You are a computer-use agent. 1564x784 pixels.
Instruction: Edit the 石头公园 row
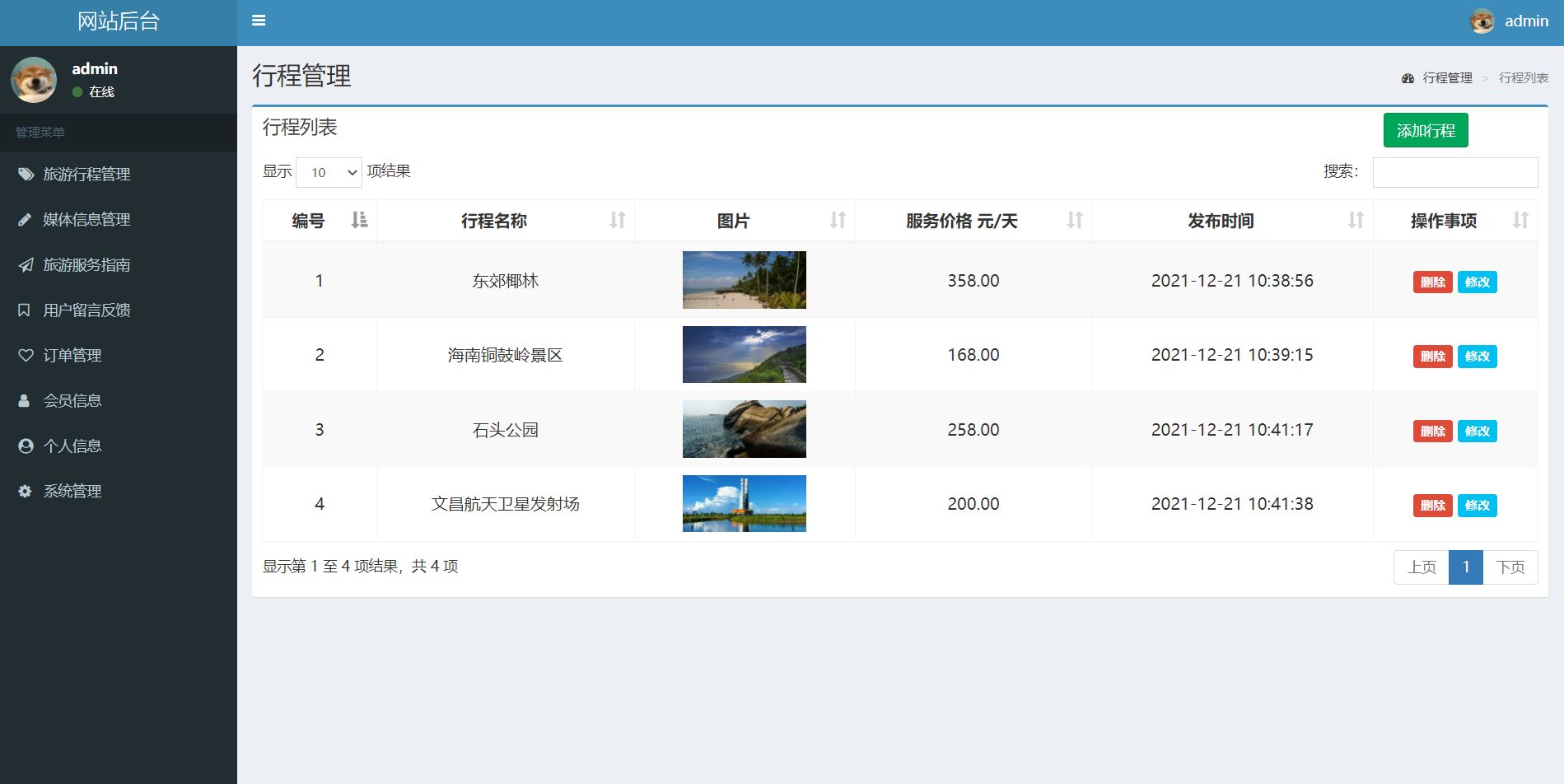click(1478, 431)
